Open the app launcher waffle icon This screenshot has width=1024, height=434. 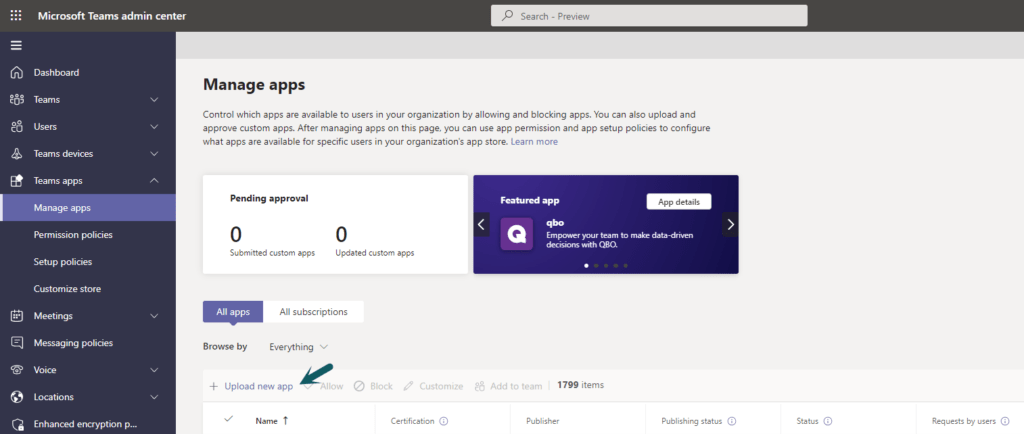click(16, 16)
